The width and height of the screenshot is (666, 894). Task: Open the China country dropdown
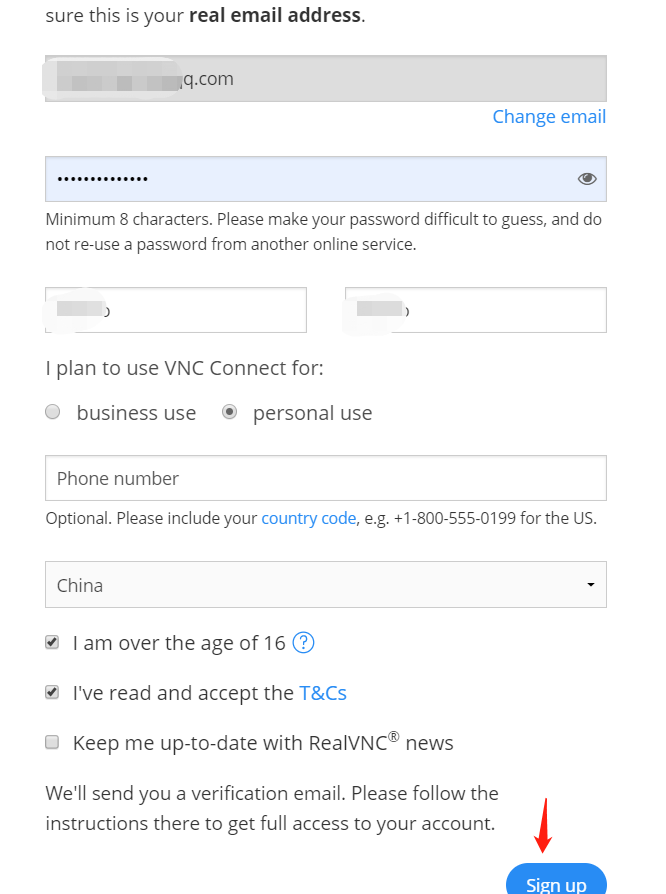coord(325,584)
